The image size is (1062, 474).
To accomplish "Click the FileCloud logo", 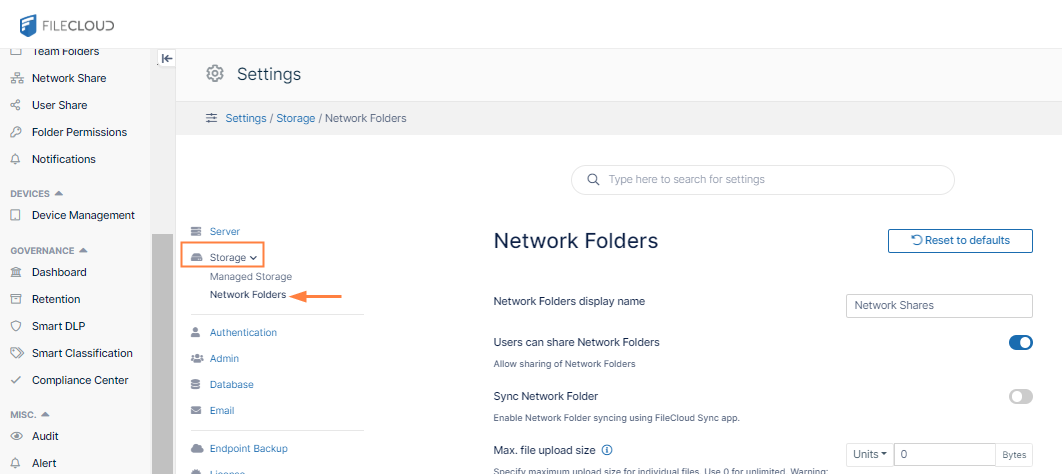I will coord(67,24).
